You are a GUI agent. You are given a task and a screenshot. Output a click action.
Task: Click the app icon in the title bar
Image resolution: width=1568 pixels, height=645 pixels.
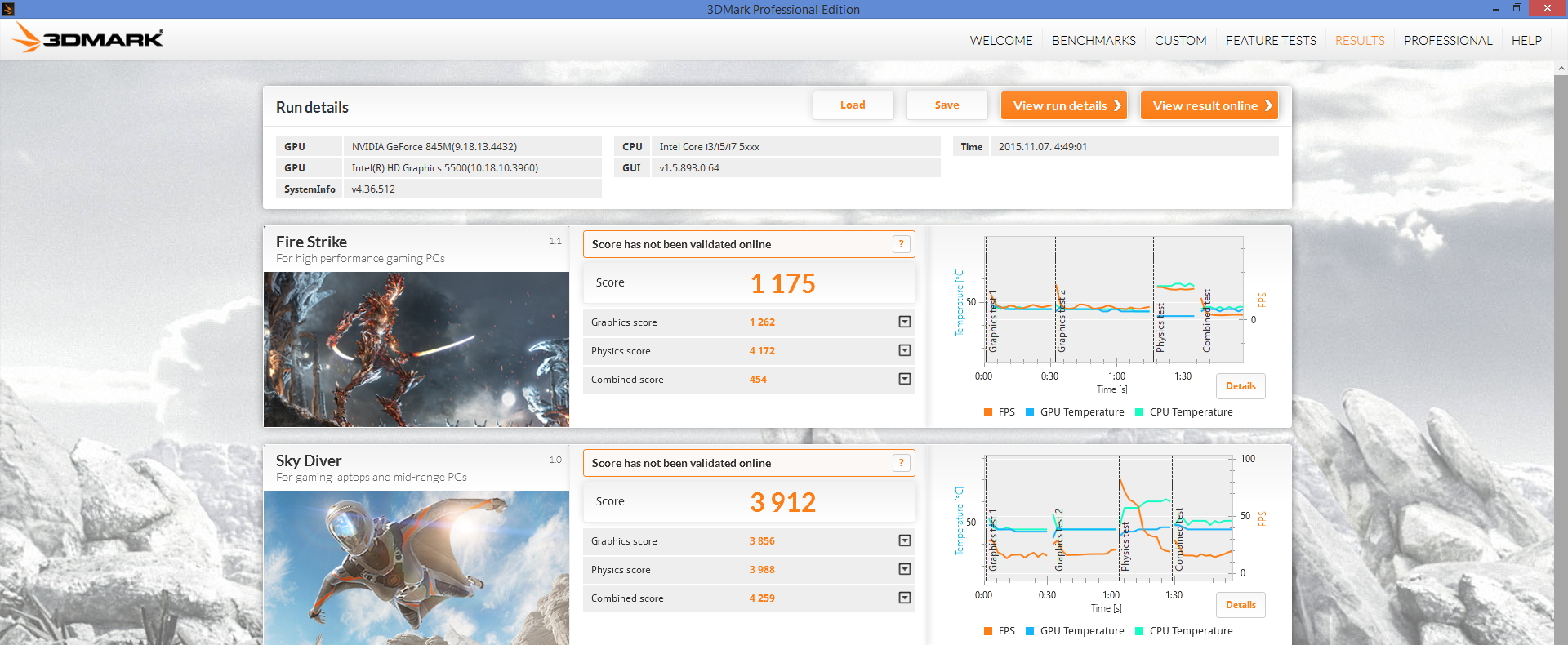[8, 9]
